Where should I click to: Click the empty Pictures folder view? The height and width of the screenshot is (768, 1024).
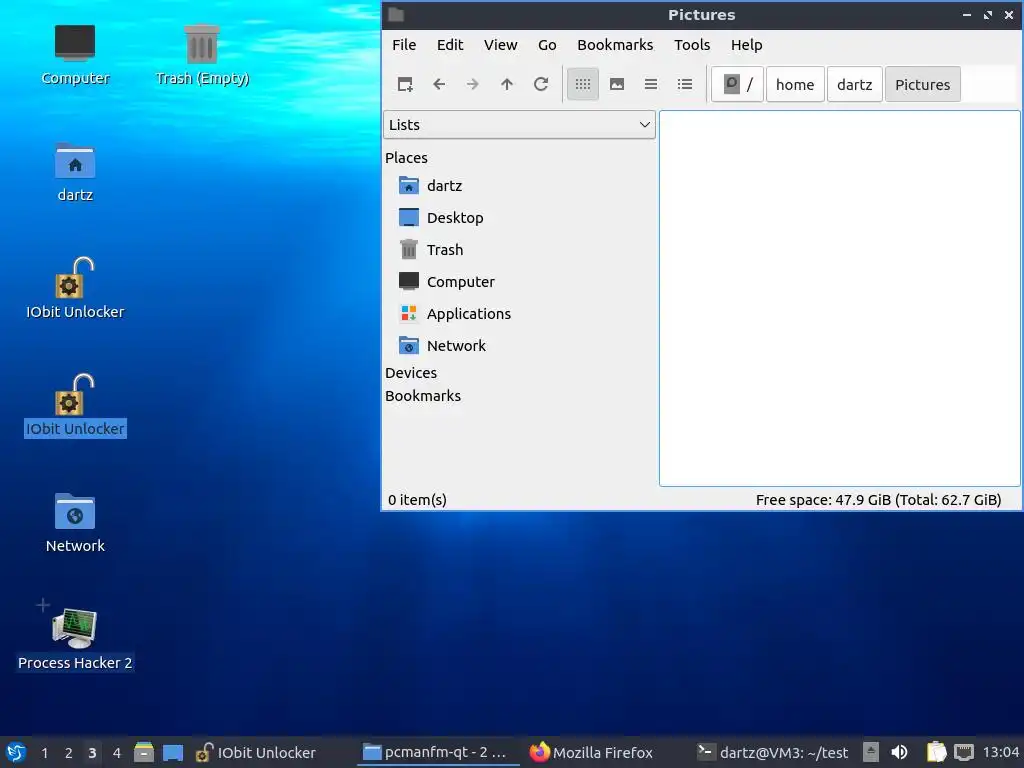840,298
